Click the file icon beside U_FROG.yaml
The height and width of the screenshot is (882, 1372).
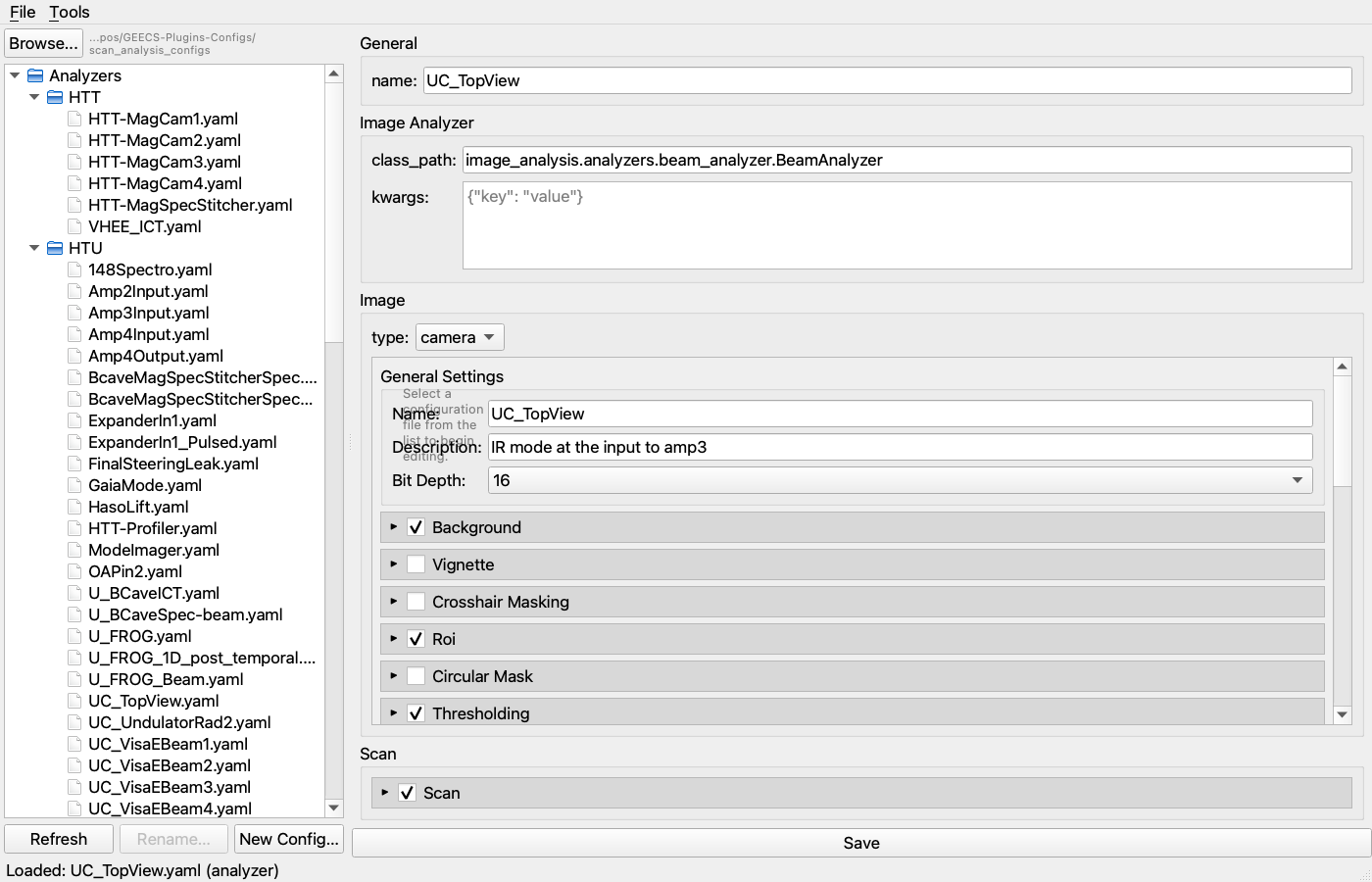tap(74, 636)
